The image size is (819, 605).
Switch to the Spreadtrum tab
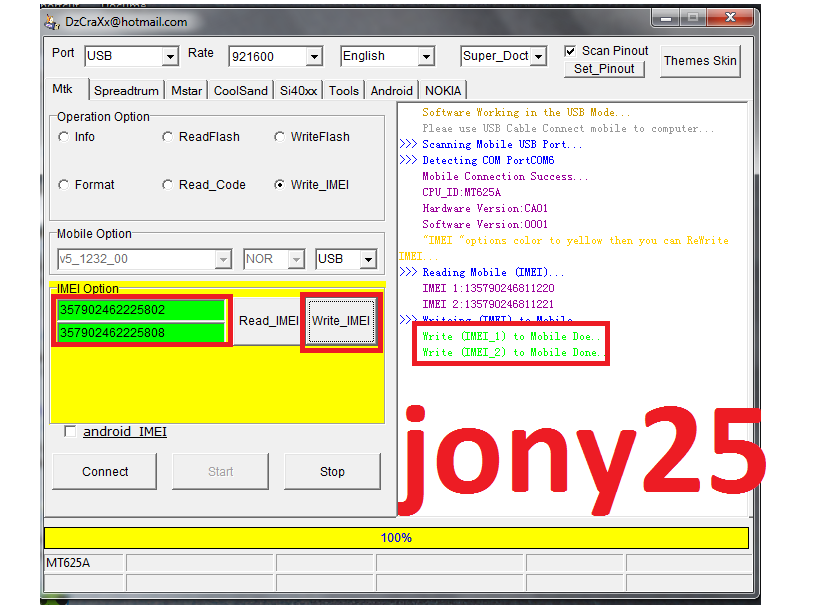126,91
